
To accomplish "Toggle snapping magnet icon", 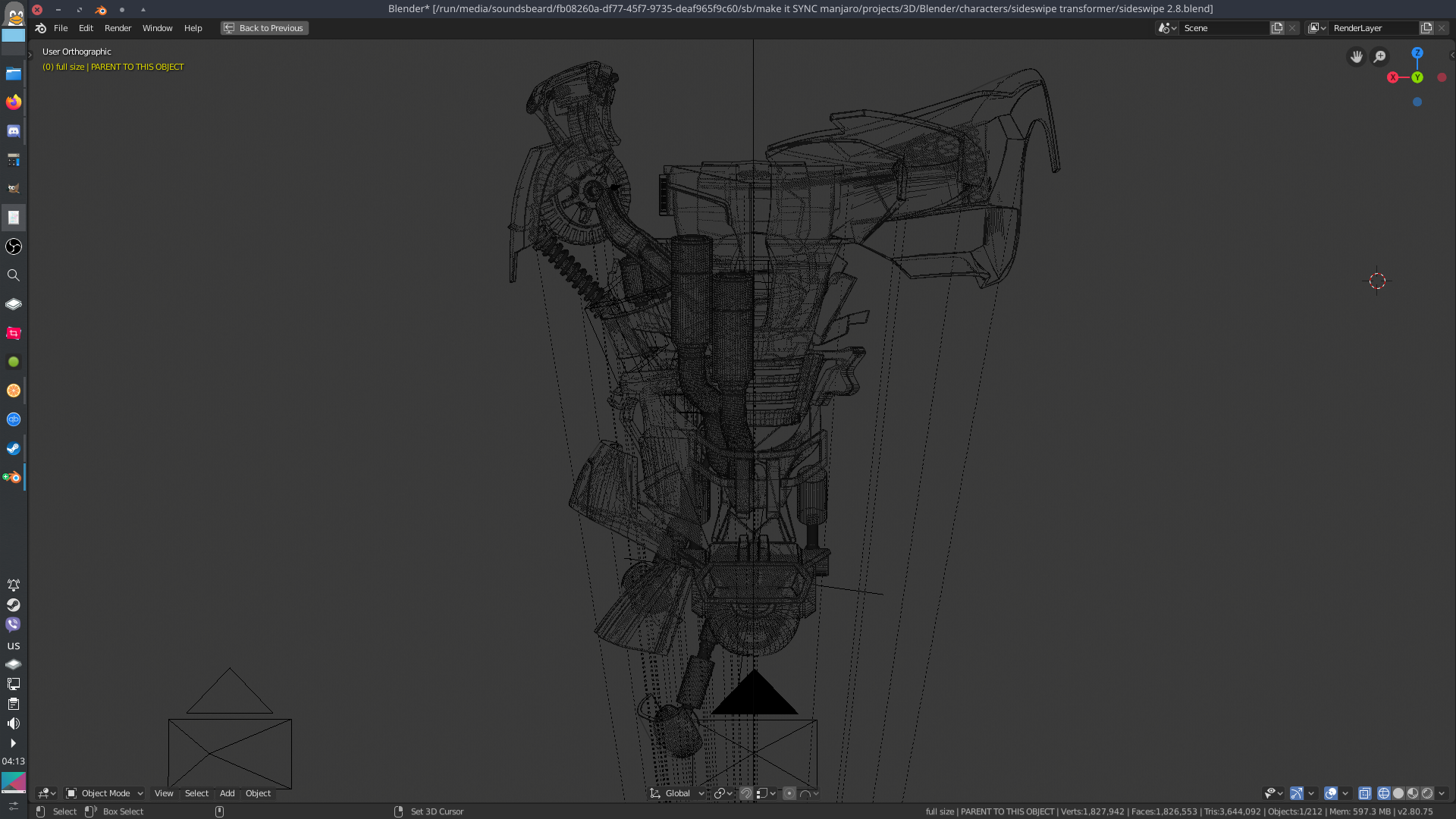I will (x=746, y=793).
